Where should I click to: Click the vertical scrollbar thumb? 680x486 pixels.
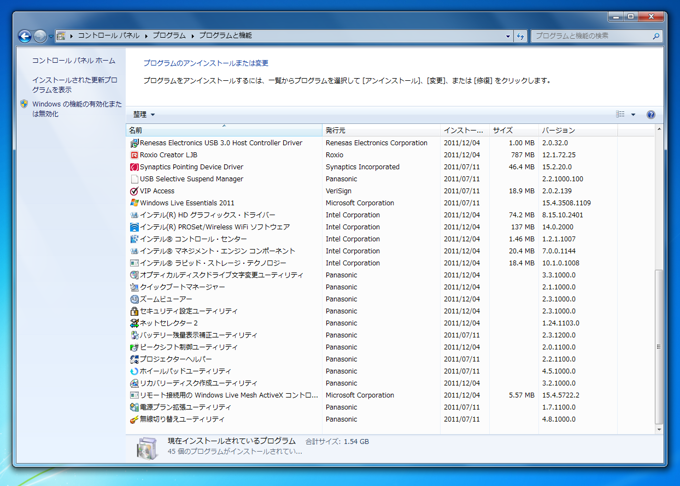tap(659, 346)
